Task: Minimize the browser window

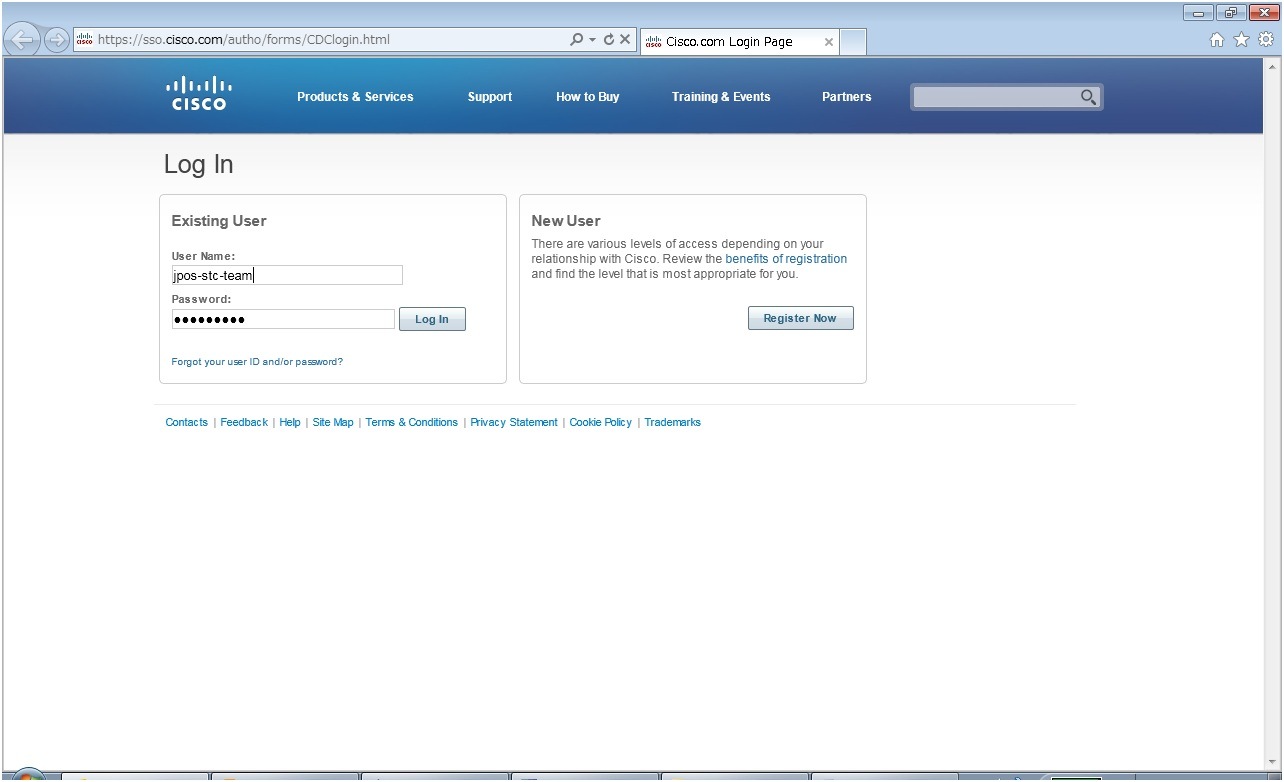Action: coord(1198,13)
